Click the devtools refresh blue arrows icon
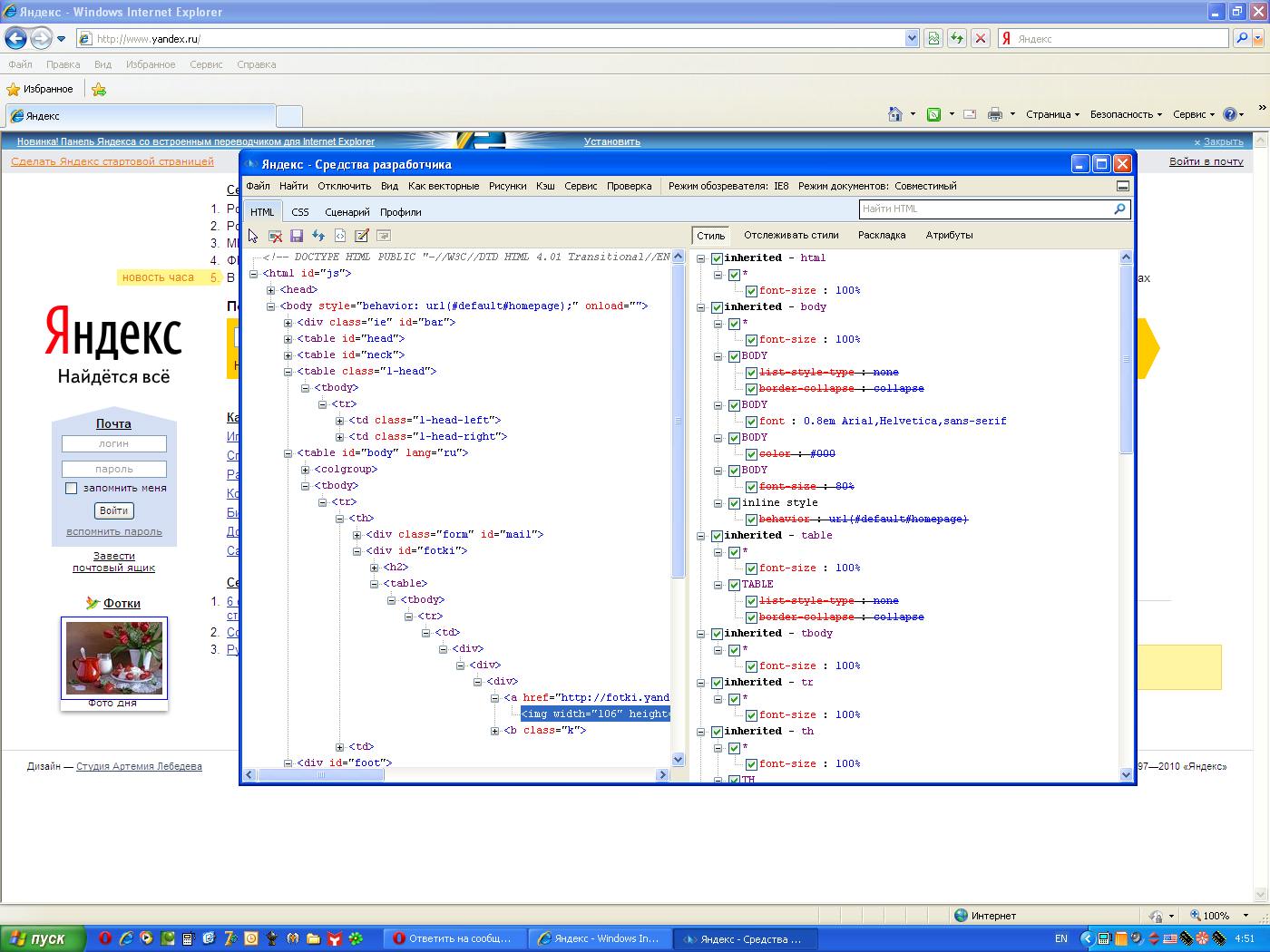This screenshot has width=1270, height=952. coord(318,236)
